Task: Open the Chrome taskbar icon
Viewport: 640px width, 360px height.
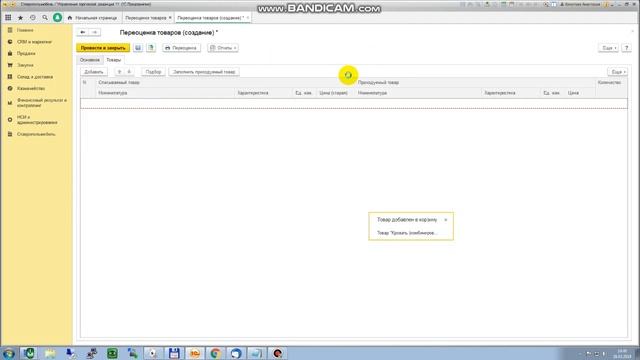Action: click(x=216, y=353)
